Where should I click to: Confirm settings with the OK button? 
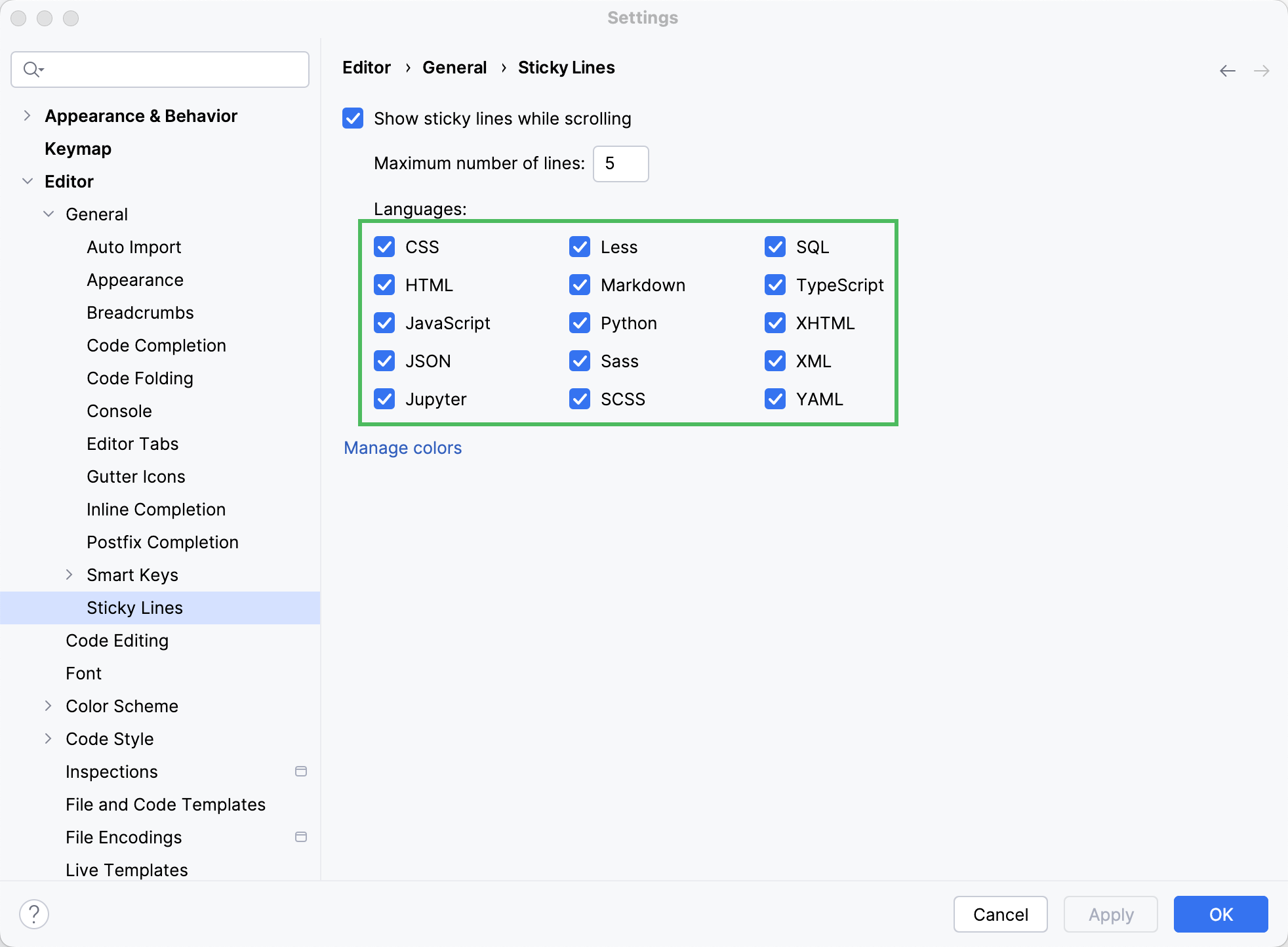1220,914
